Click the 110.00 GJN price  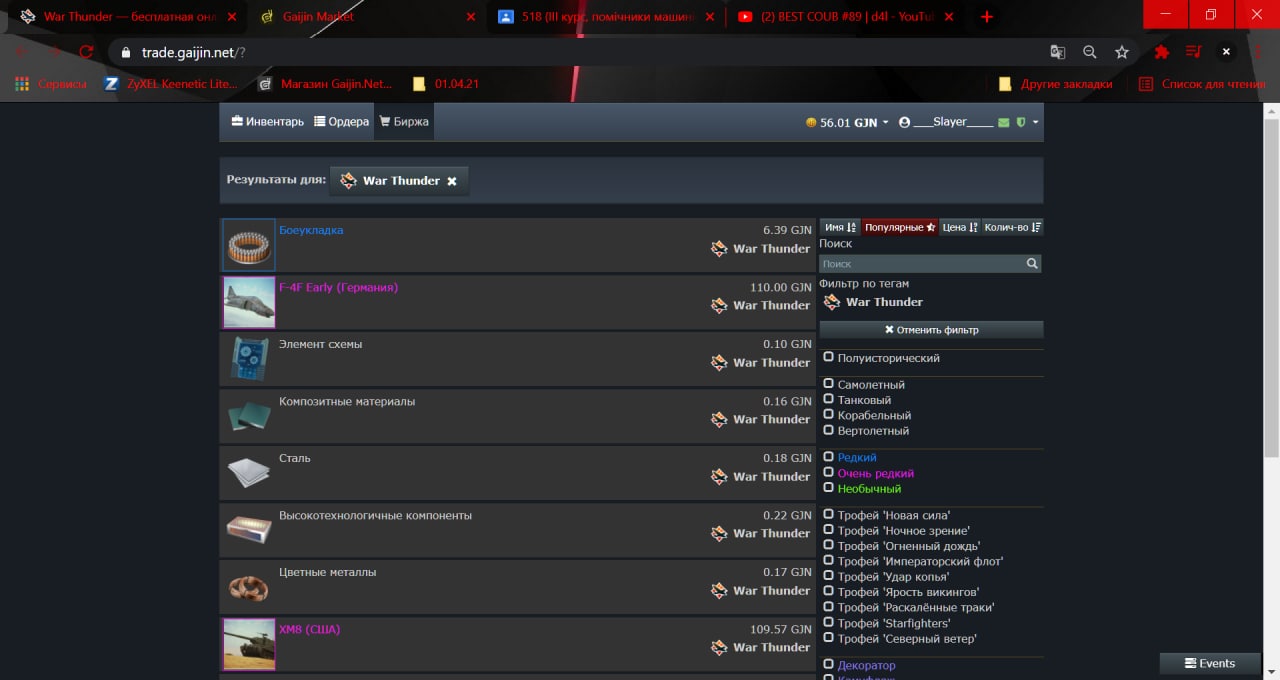point(781,287)
